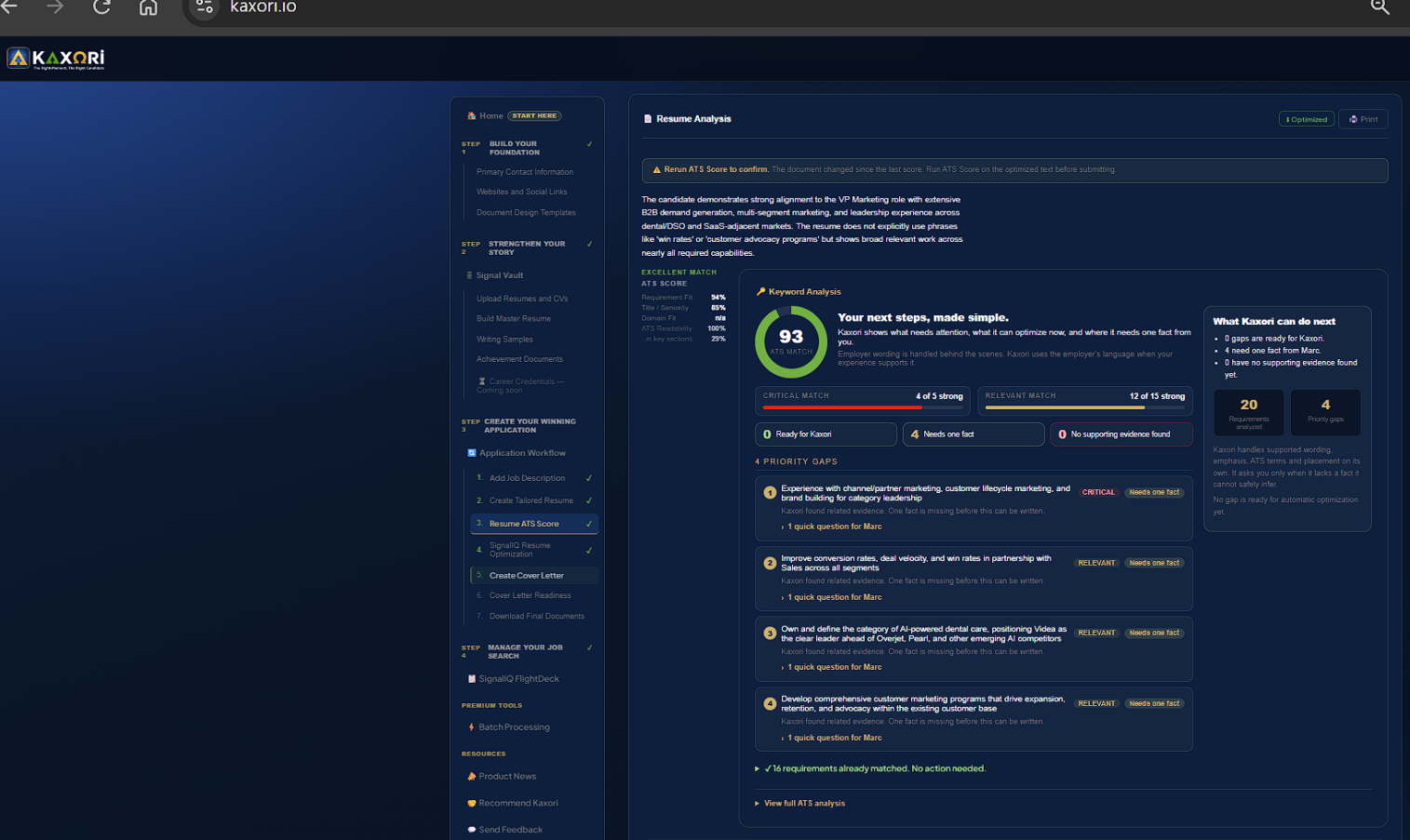
Task: Open Create Tailored Resume step
Action: click(x=534, y=500)
